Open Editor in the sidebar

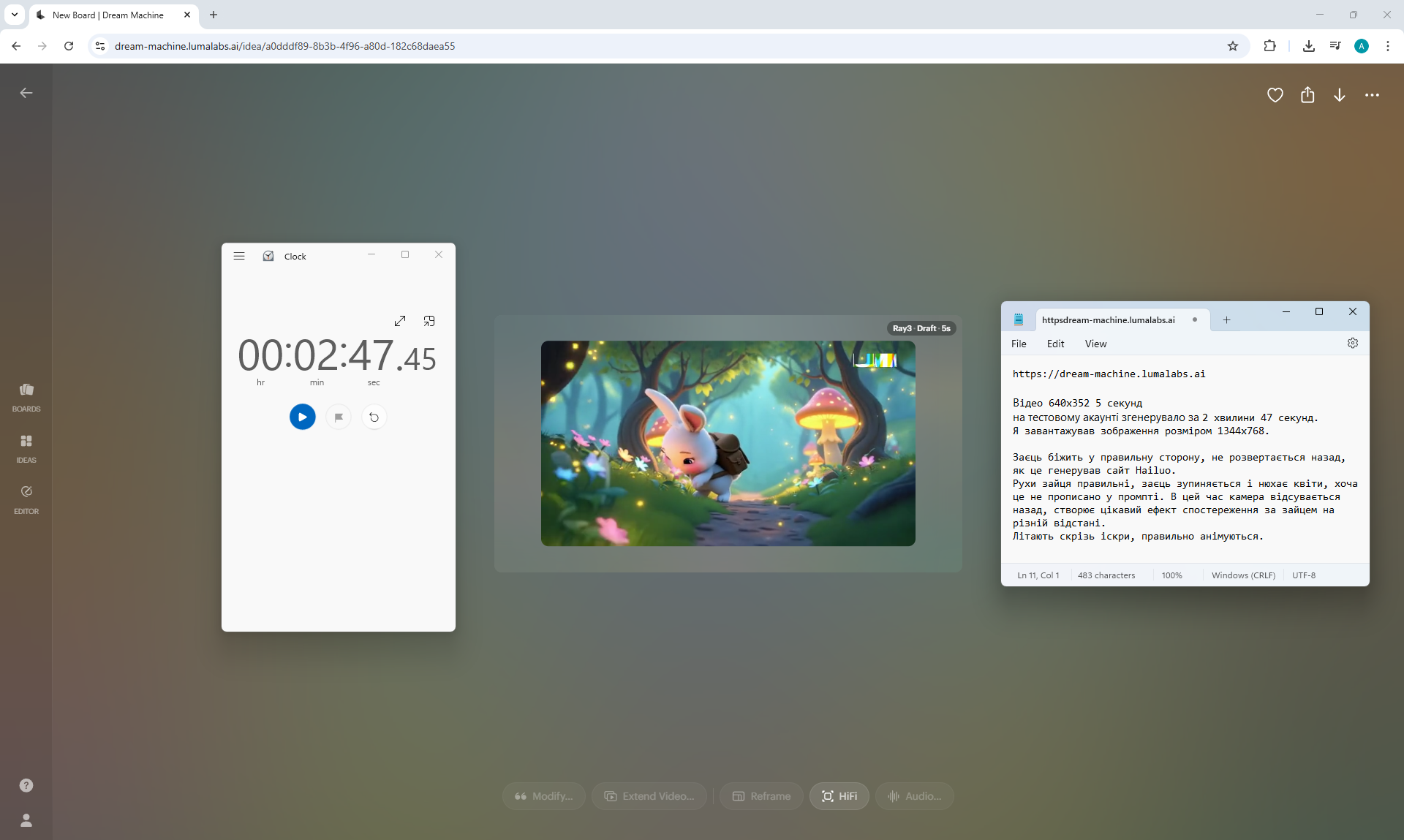point(26,499)
